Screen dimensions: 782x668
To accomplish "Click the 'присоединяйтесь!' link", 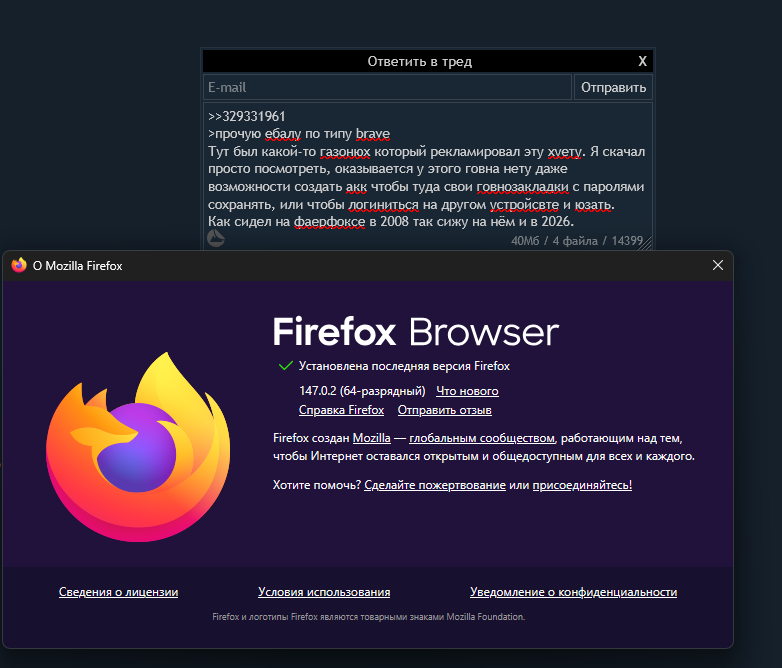I will (x=582, y=485).
